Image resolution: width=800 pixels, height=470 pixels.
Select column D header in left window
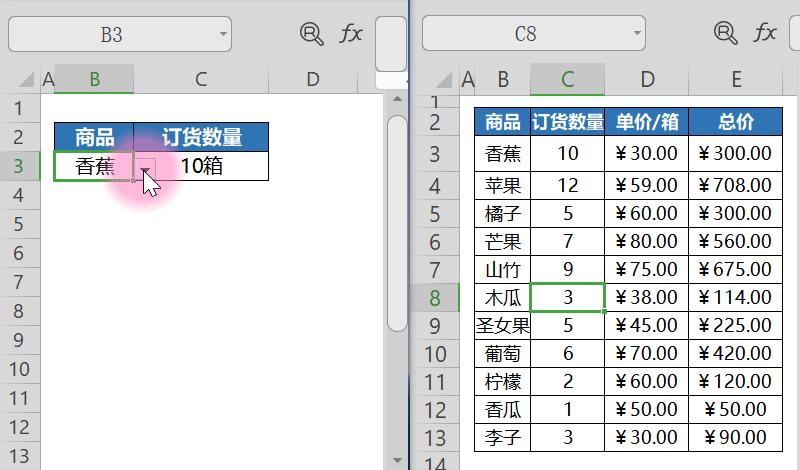click(x=313, y=79)
